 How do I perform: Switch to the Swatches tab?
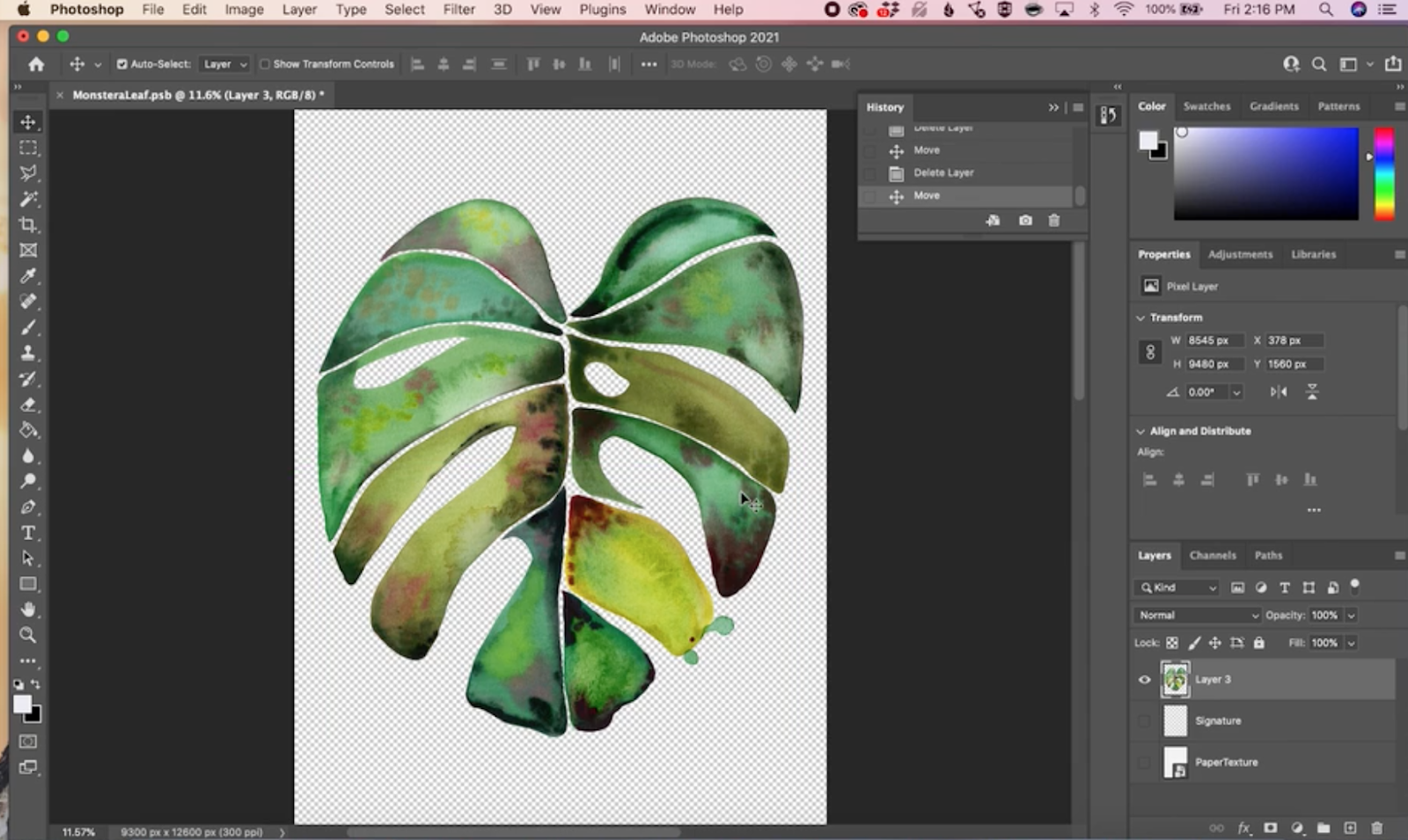pyautogui.click(x=1206, y=106)
